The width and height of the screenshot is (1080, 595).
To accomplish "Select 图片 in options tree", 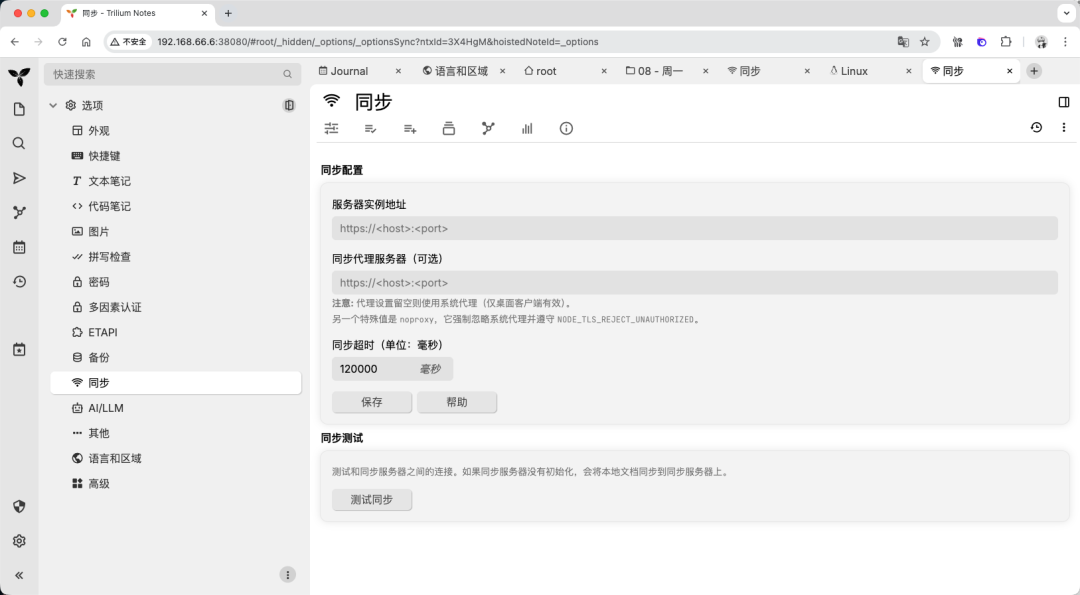I will coord(176,231).
